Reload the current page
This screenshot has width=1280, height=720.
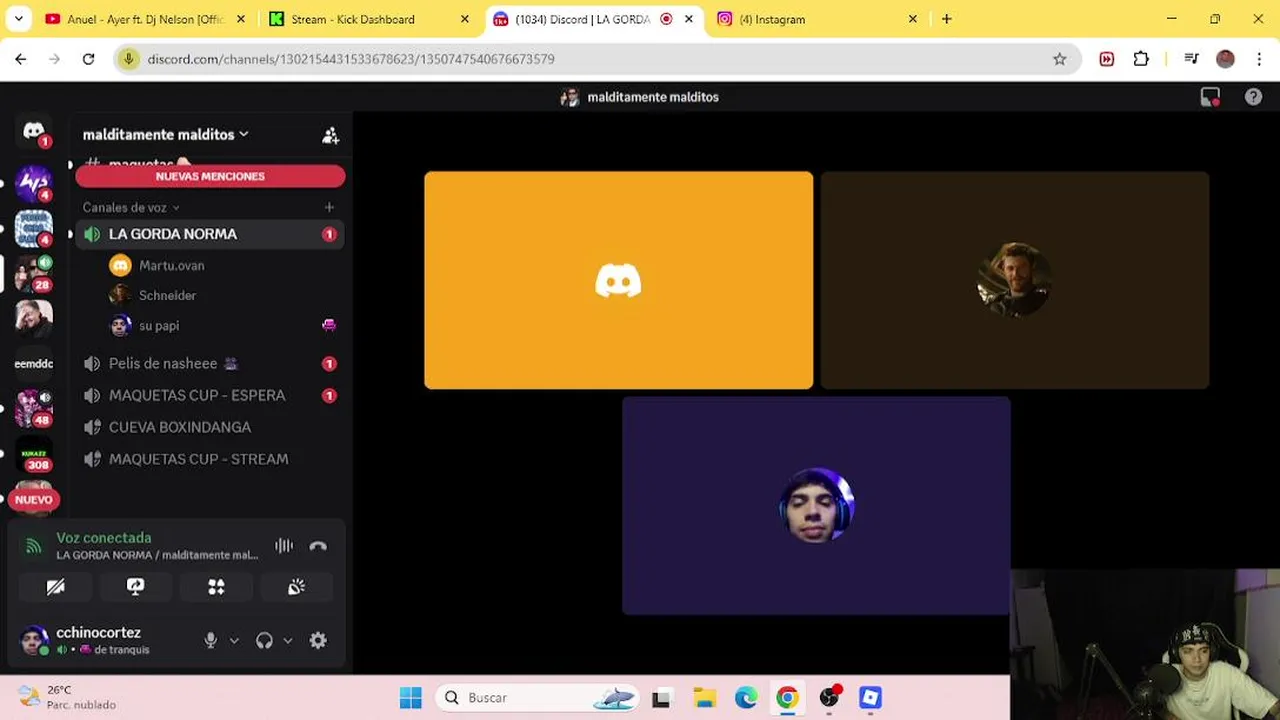(x=88, y=59)
